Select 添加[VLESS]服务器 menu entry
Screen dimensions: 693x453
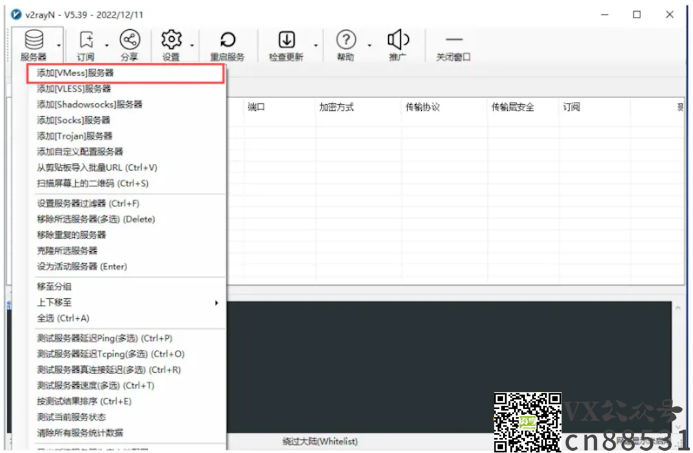coord(74,89)
